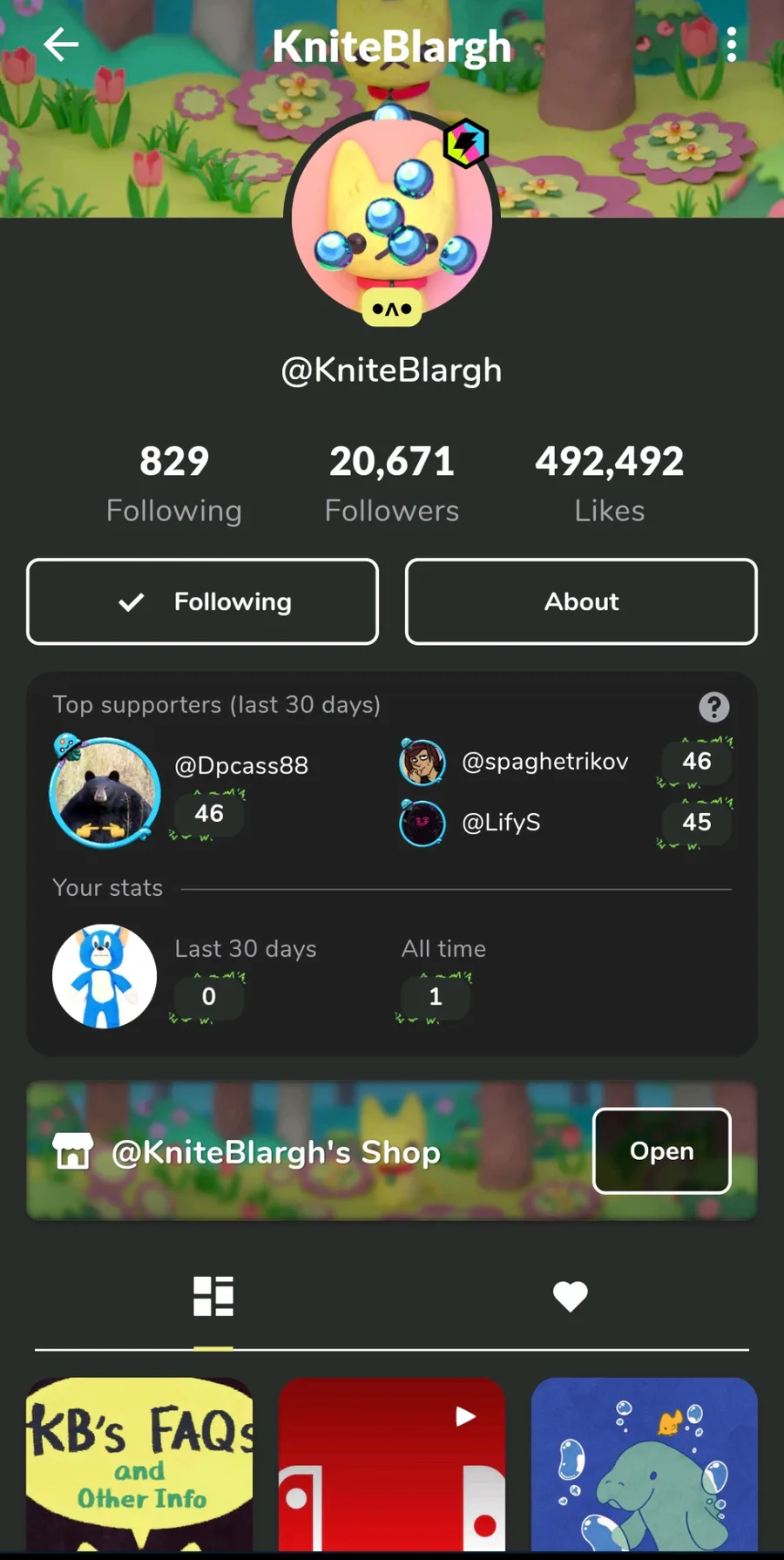The height and width of the screenshot is (1560, 784).
Task: Switch to the posts grid tab
Action: 213,1296
